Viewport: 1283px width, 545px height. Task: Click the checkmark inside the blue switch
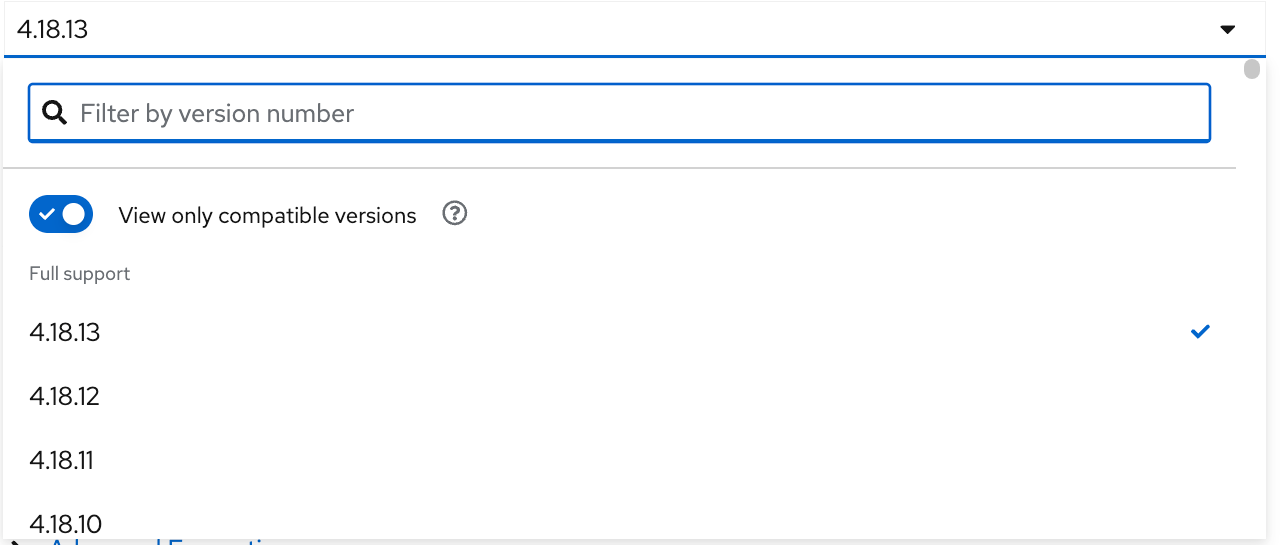pyautogui.click(x=46, y=215)
